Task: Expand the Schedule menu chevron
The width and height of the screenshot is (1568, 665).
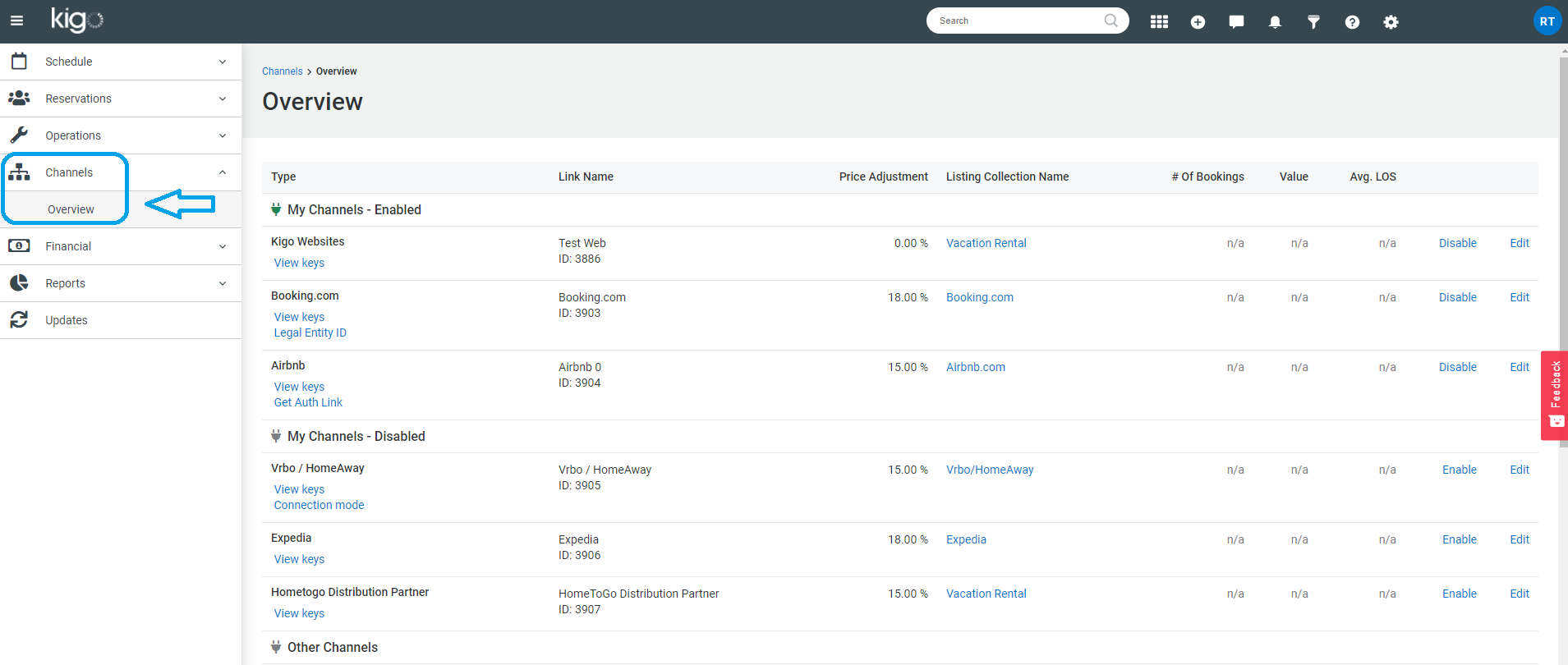Action: click(x=223, y=62)
